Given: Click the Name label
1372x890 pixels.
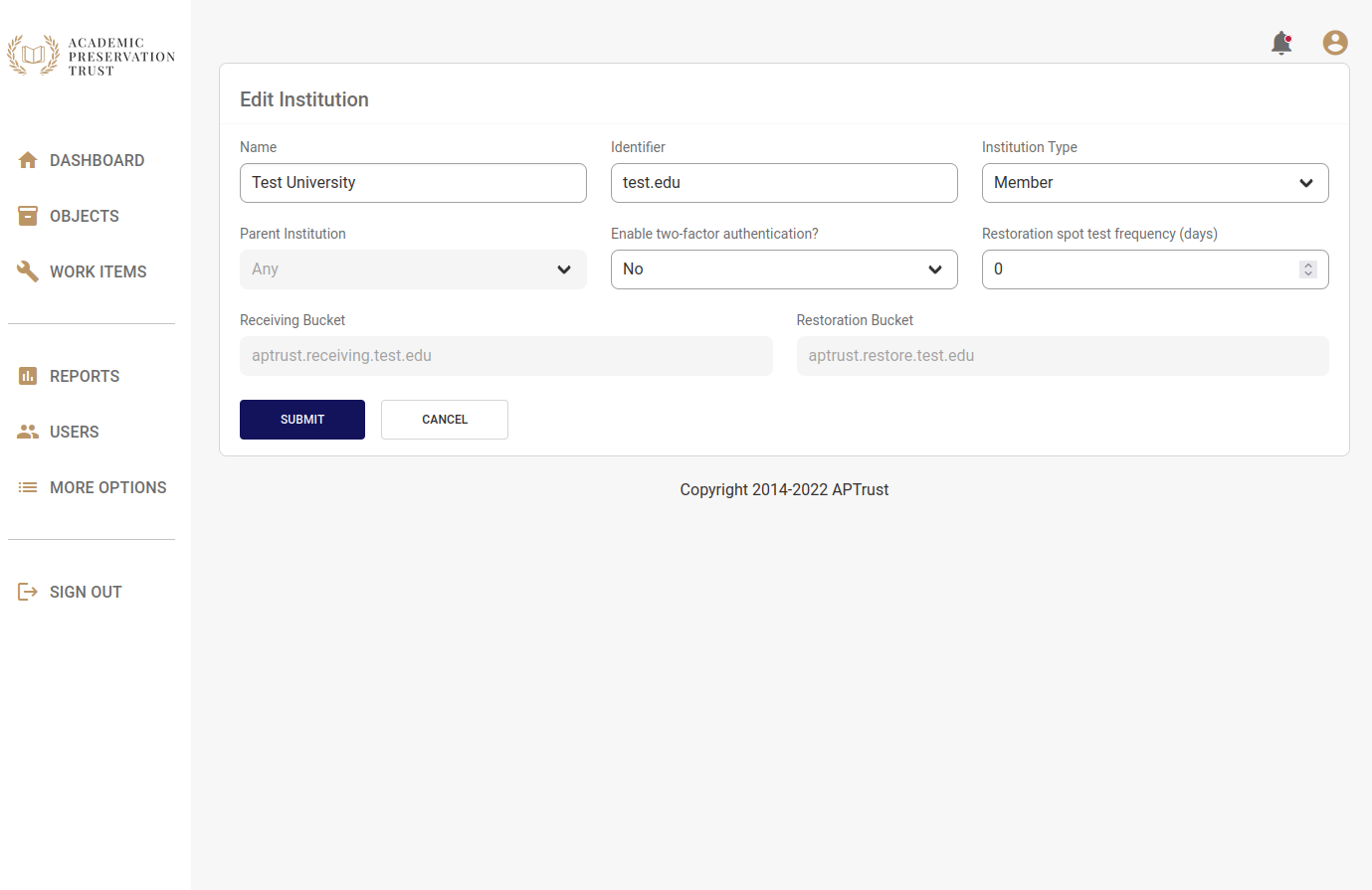Looking at the screenshot, I should click(x=258, y=147).
